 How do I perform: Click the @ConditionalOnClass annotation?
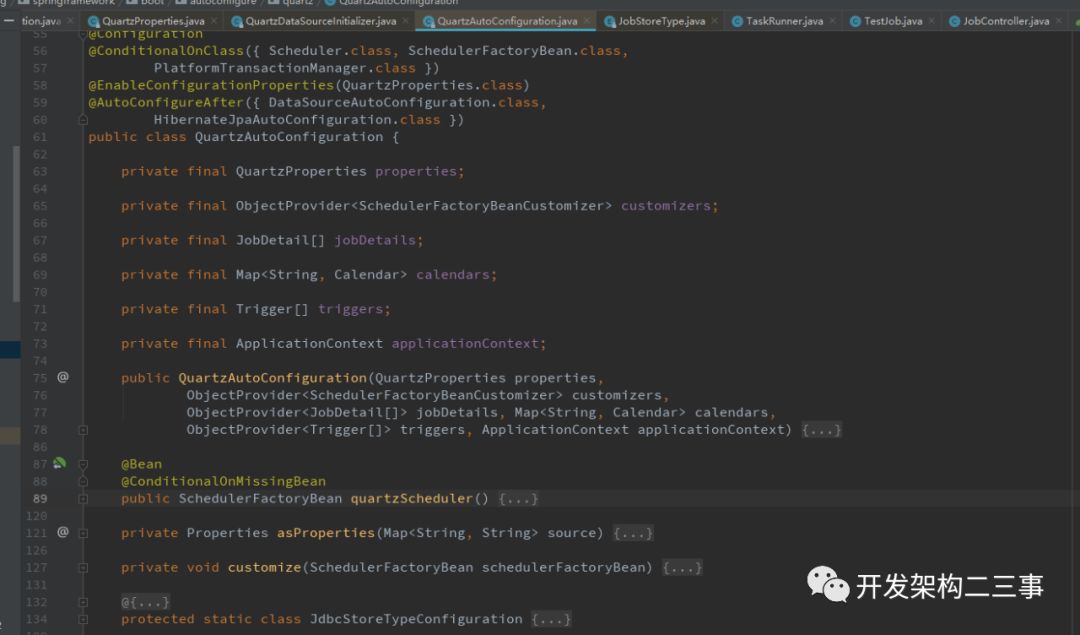pyautogui.click(x=166, y=50)
